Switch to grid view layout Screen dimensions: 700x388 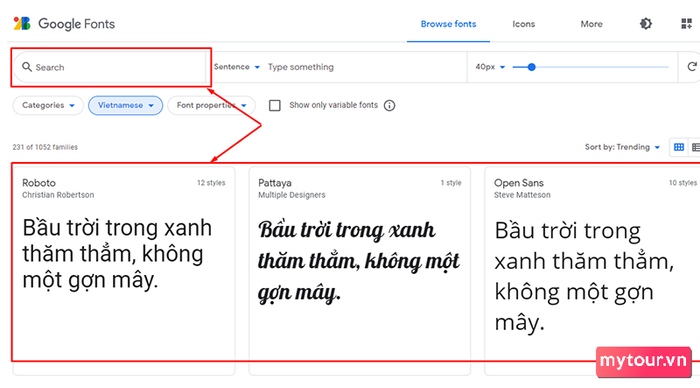[x=679, y=147]
